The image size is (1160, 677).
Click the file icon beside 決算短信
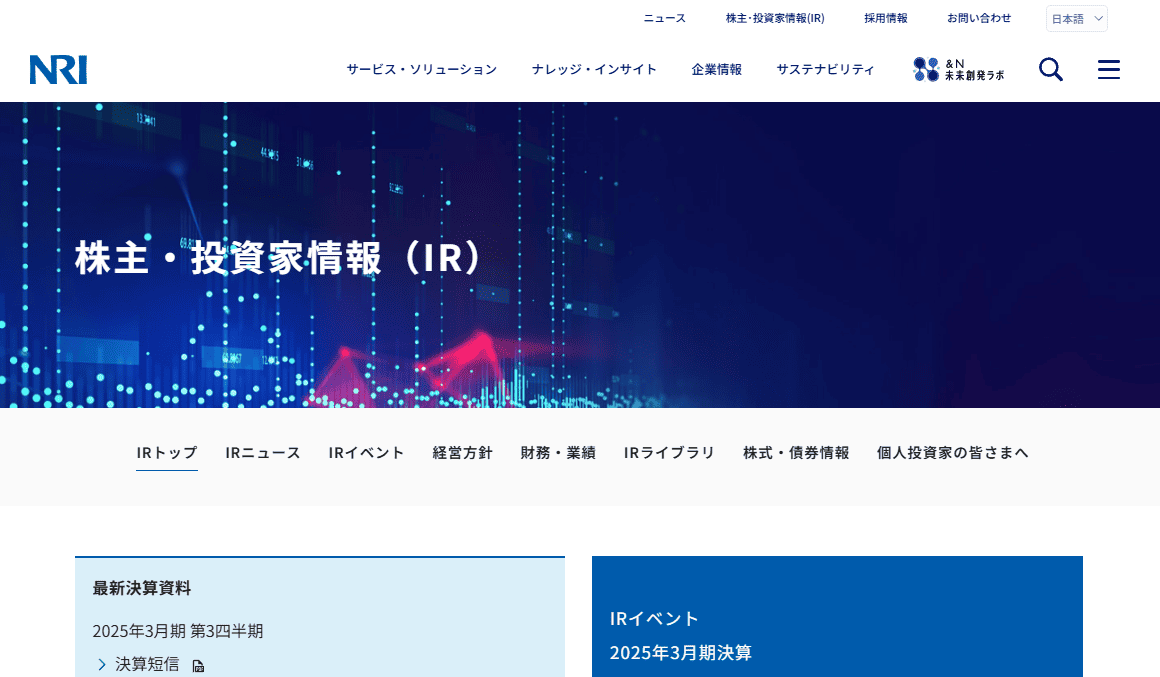[x=198, y=666]
